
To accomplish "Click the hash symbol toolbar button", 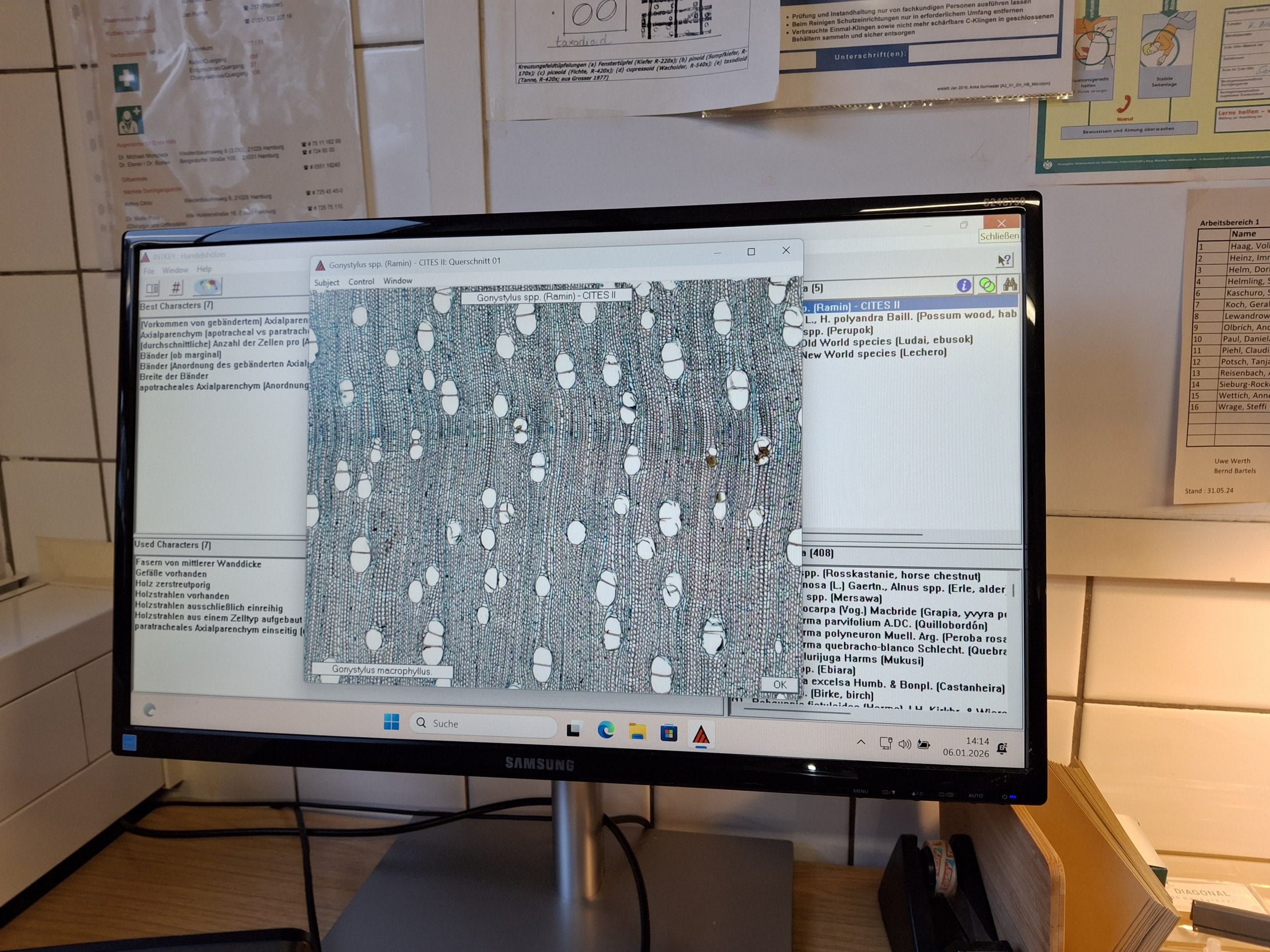I will pos(176,287).
